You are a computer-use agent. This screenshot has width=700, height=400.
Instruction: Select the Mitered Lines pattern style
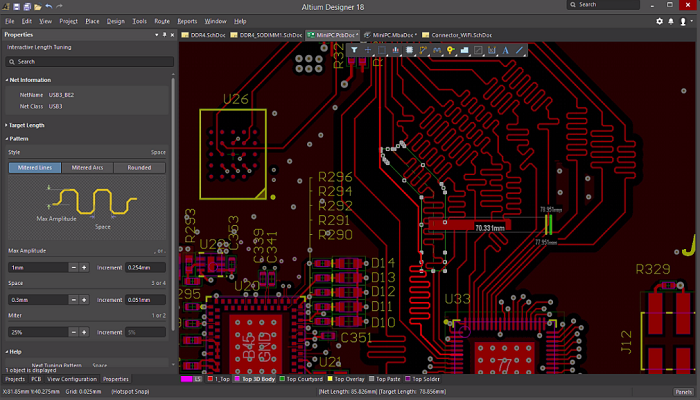point(35,167)
